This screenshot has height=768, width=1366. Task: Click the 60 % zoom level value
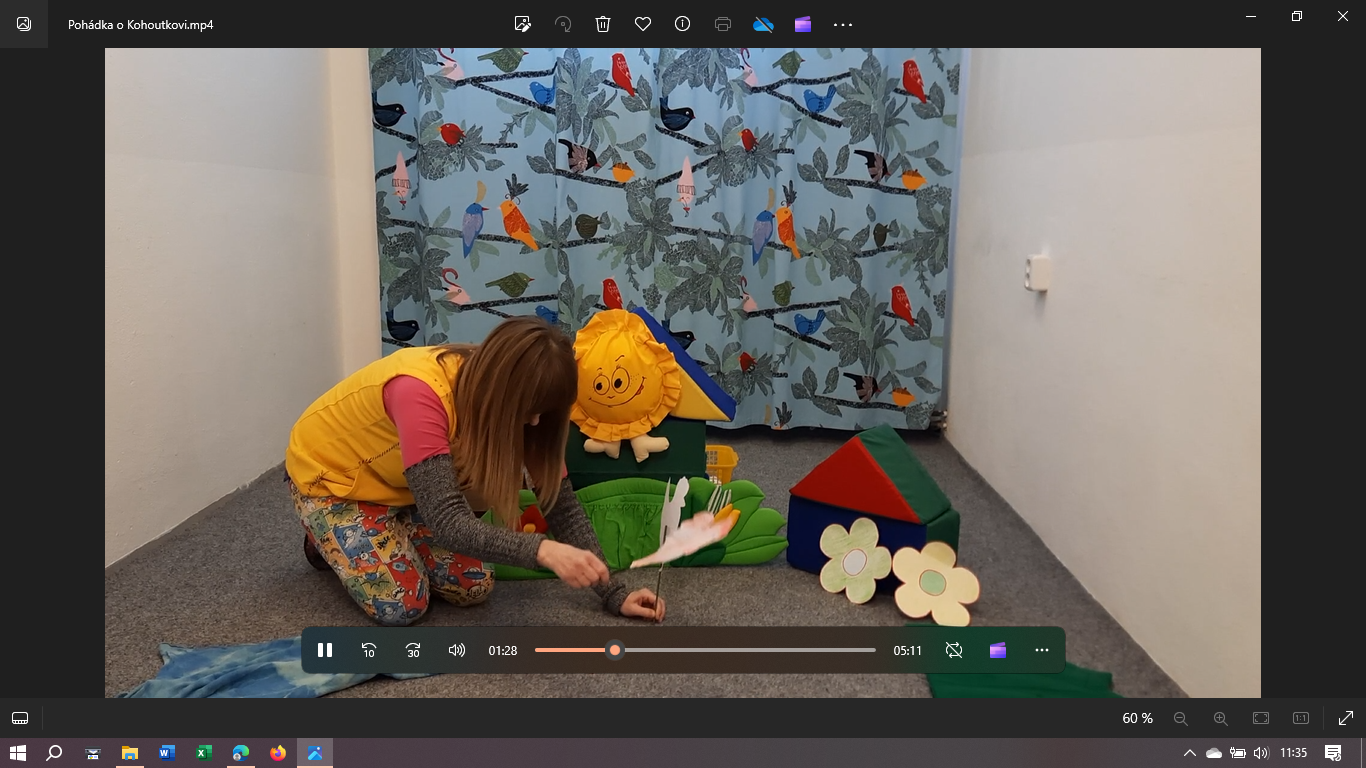point(1137,718)
